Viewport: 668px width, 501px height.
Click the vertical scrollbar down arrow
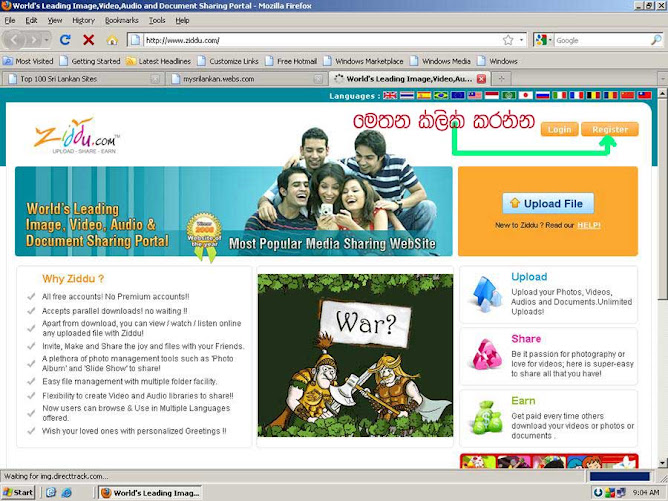(x=662, y=463)
